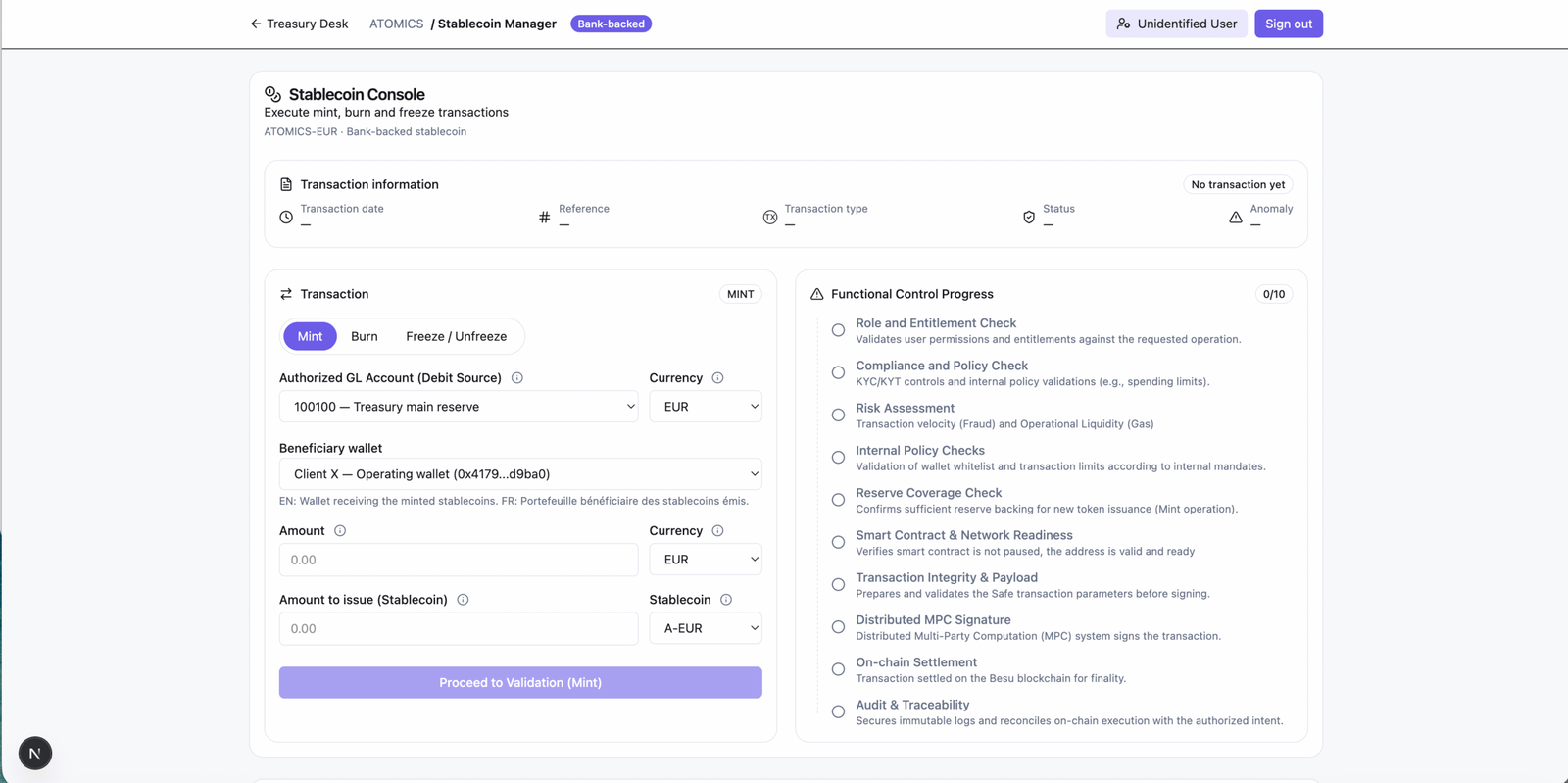
Task: Open the Authorized GL Account dropdown
Action: point(459,407)
